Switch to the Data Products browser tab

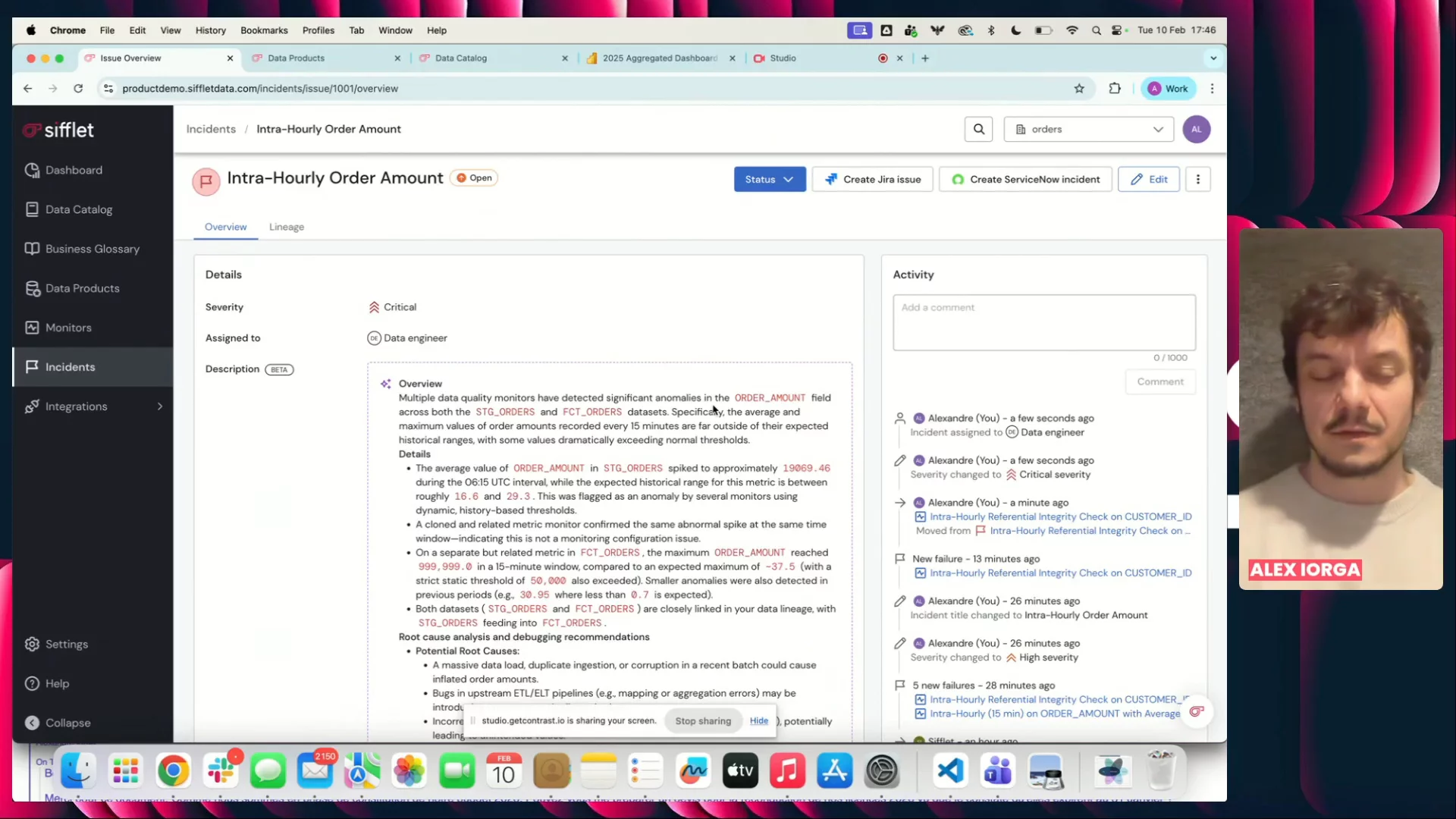[x=297, y=58]
